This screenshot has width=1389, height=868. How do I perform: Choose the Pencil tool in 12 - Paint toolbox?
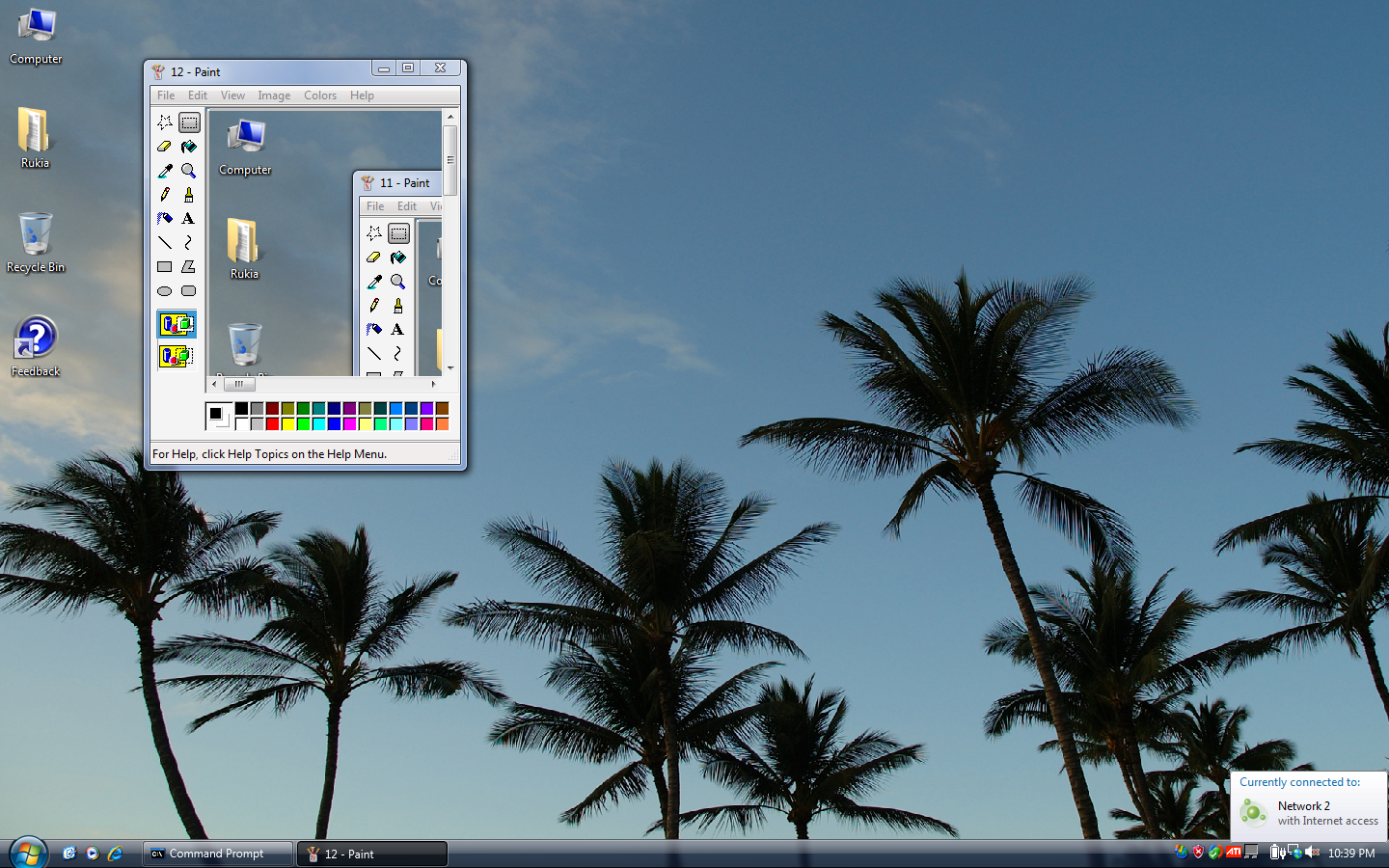point(165,195)
